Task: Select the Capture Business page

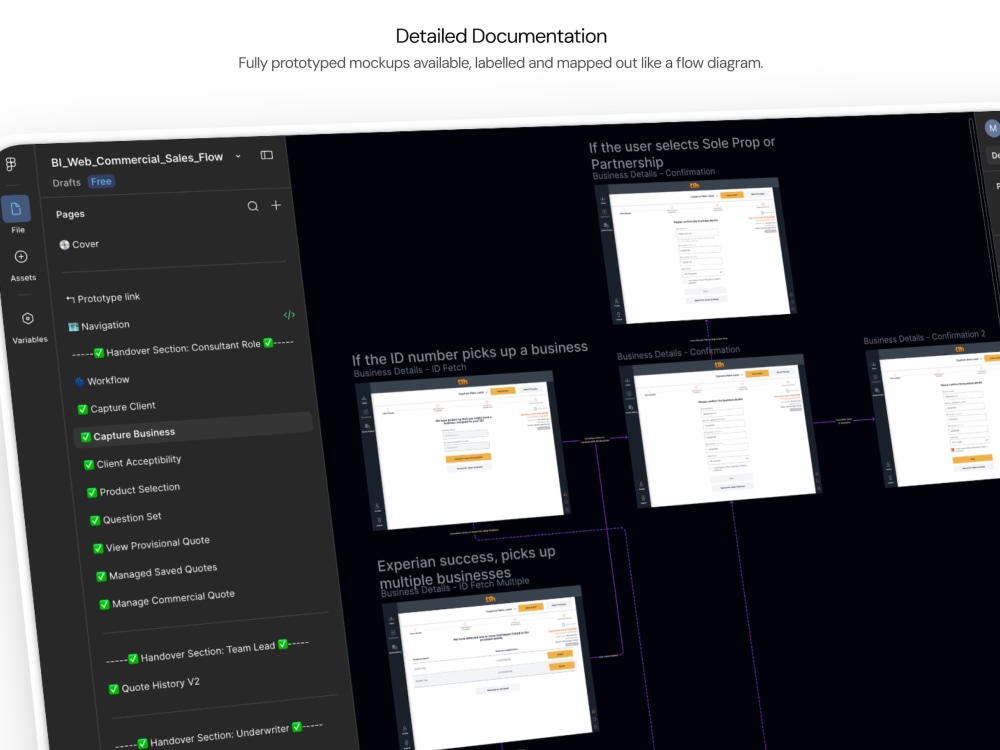Action: coord(193,431)
